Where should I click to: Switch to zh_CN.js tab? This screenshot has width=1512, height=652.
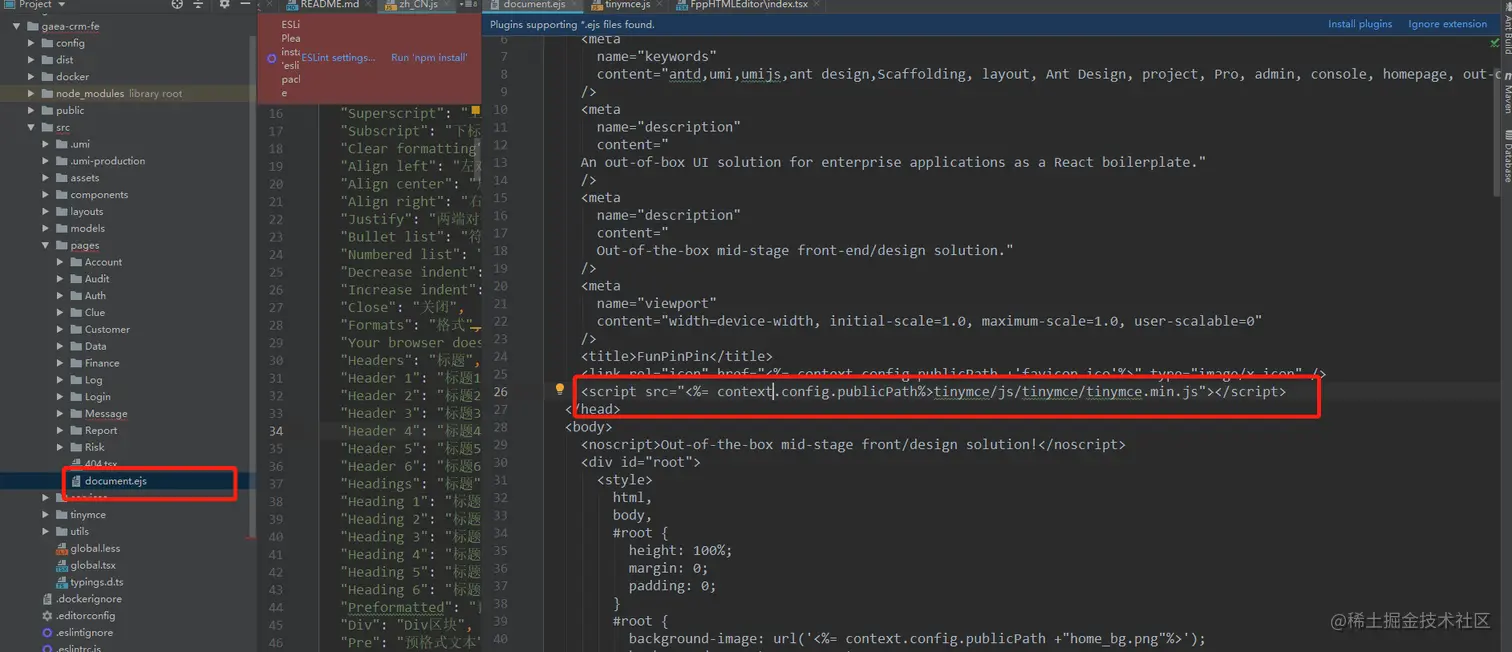click(x=417, y=5)
